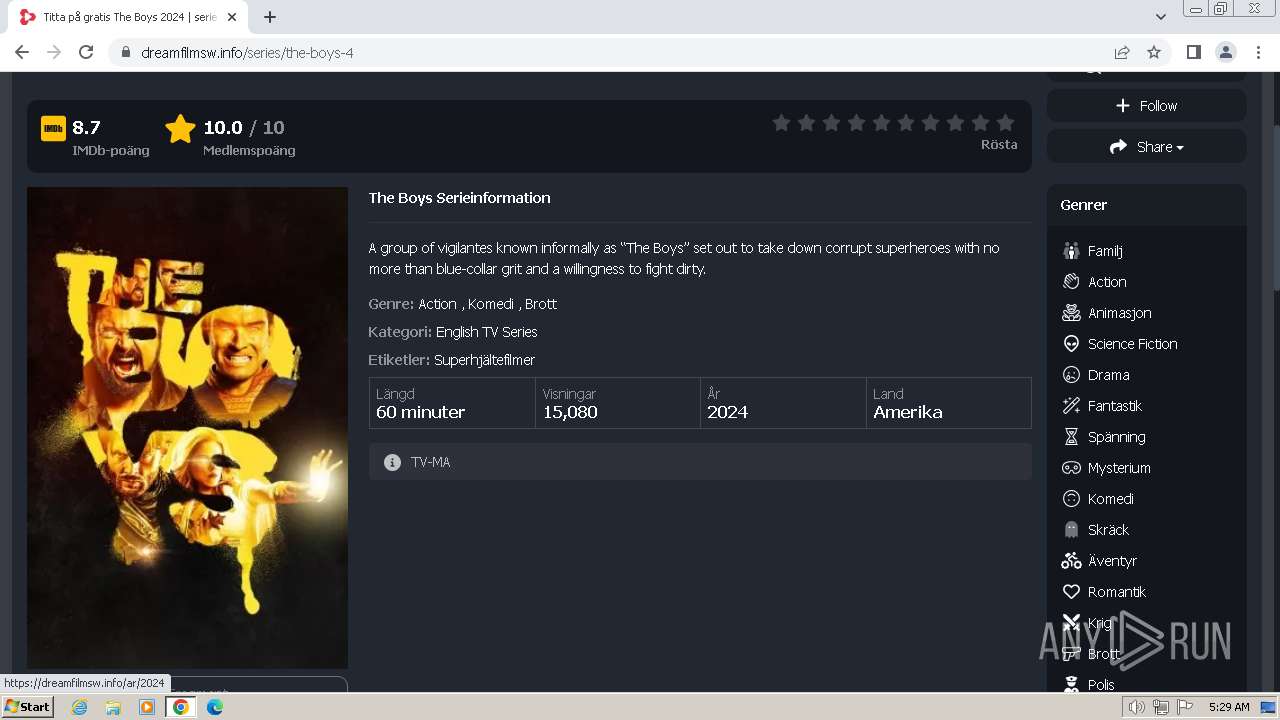This screenshot has height=720, width=1280.
Task: Click the Fantastik magic wand icon
Action: click(1071, 406)
